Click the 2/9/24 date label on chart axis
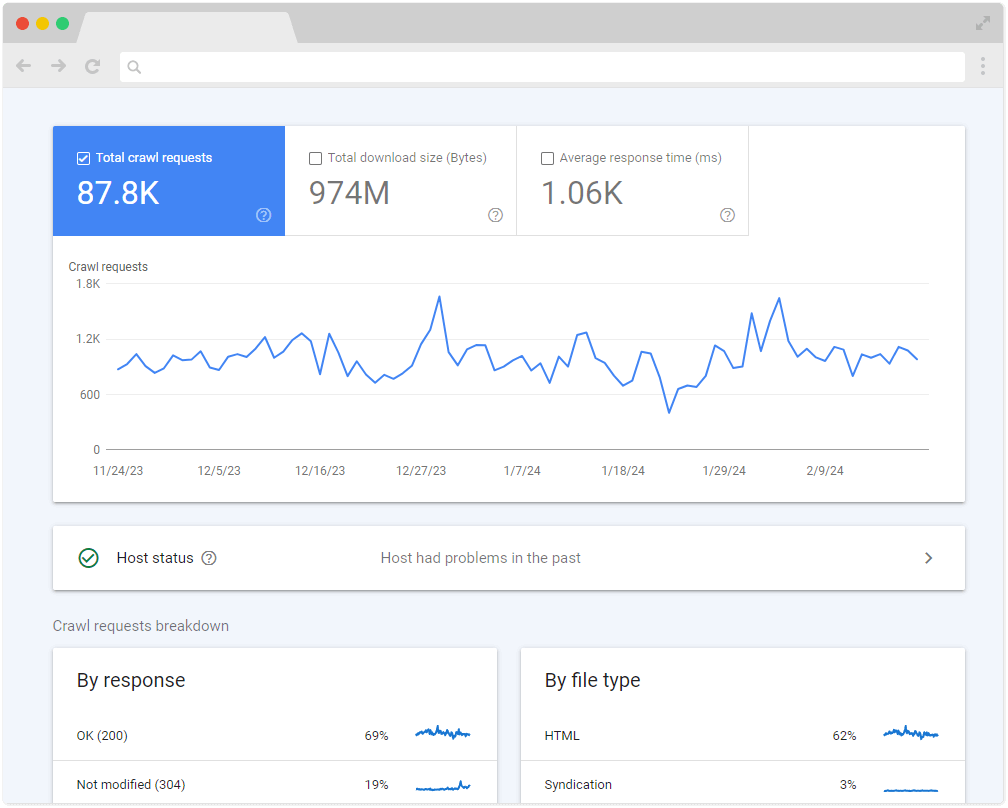 tap(825, 471)
